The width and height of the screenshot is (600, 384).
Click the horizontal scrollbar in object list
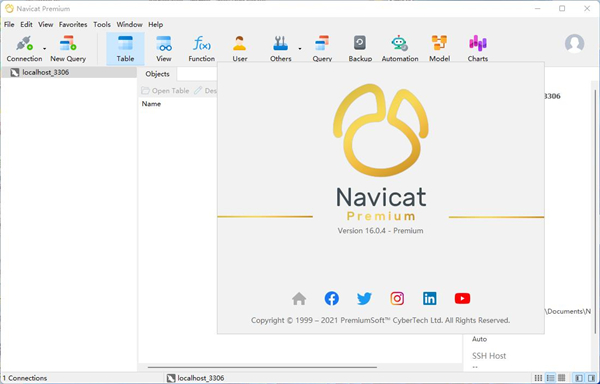click(262, 367)
